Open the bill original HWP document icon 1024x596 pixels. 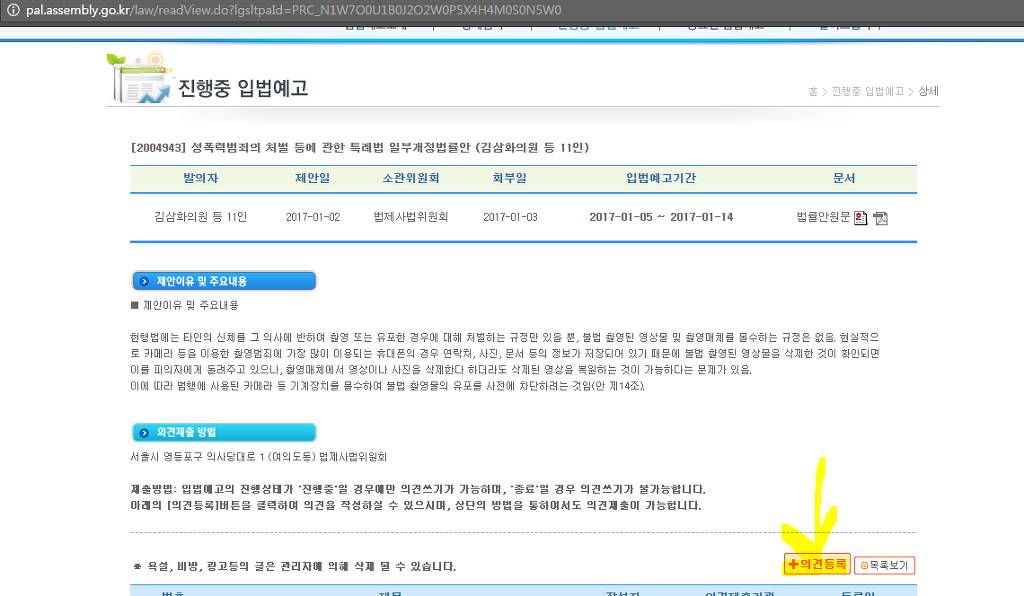pos(859,217)
